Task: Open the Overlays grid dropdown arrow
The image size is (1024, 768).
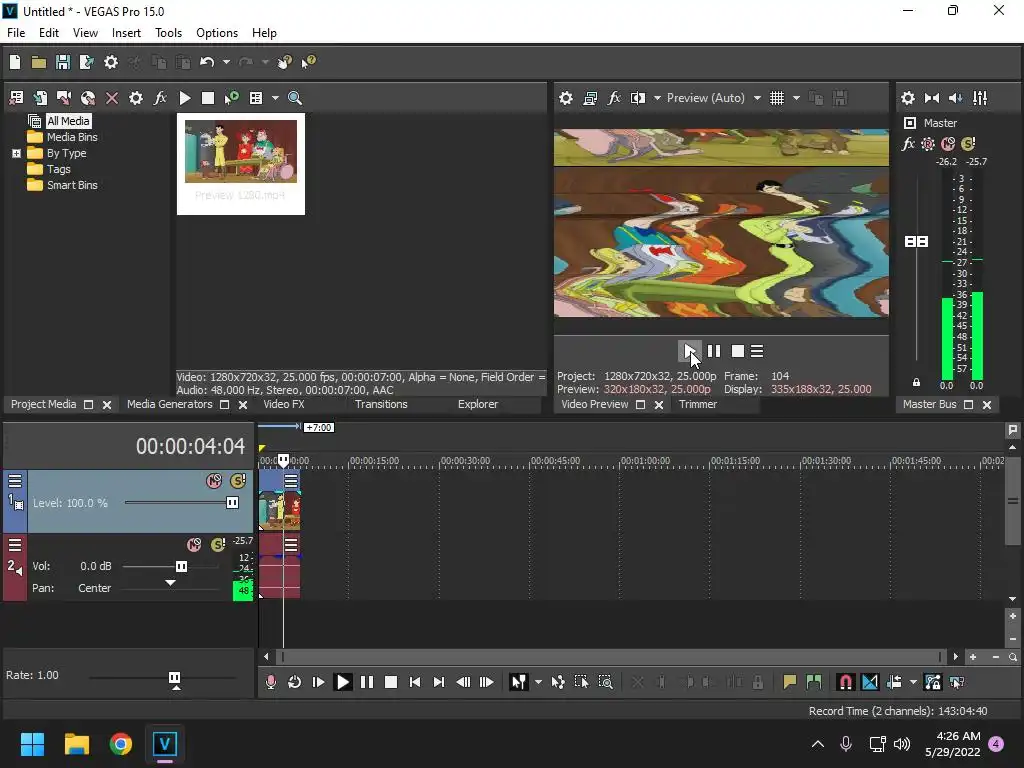Action: tap(796, 98)
